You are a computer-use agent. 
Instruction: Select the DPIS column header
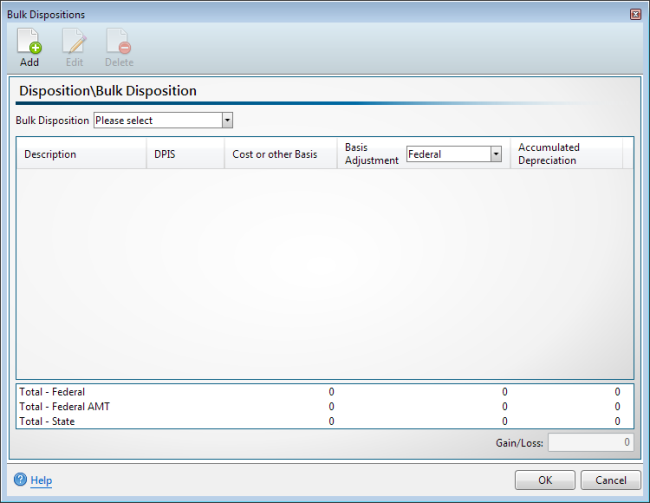(x=165, y=154)
